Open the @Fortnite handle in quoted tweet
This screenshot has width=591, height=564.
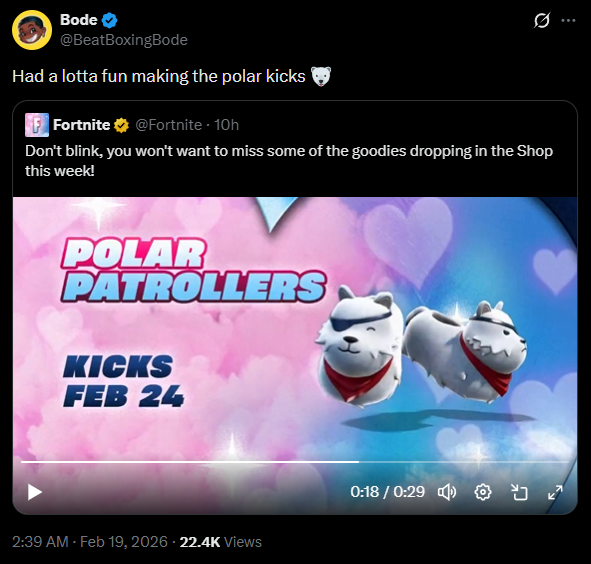pos(168,125)
